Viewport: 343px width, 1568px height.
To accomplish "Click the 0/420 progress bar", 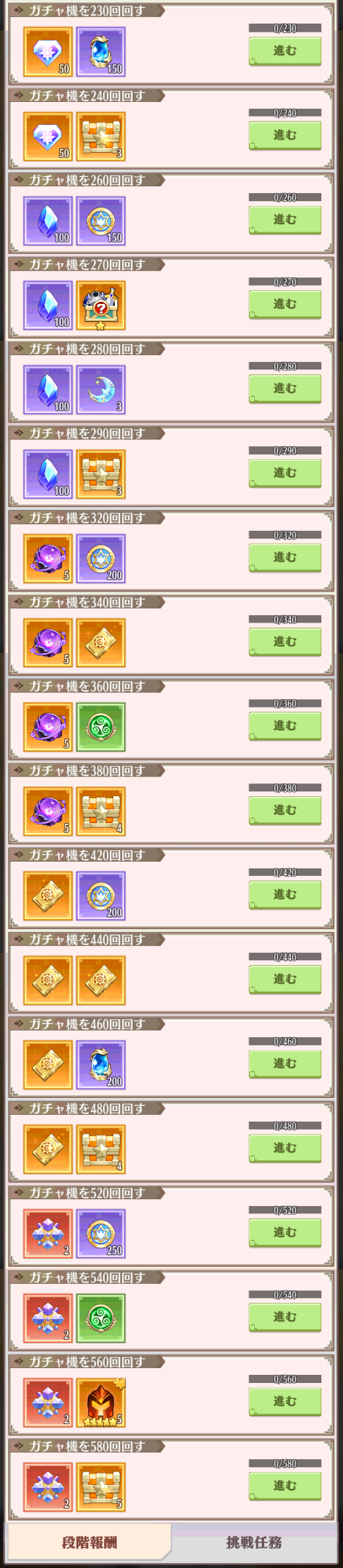I will (x=285, y=872).
